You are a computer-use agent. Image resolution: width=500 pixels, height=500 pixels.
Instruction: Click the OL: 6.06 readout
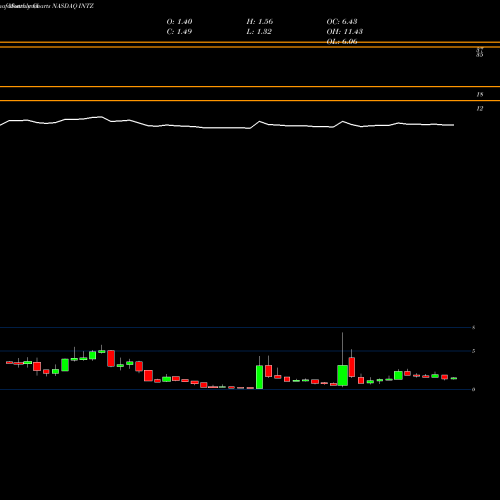coord(342,42)
